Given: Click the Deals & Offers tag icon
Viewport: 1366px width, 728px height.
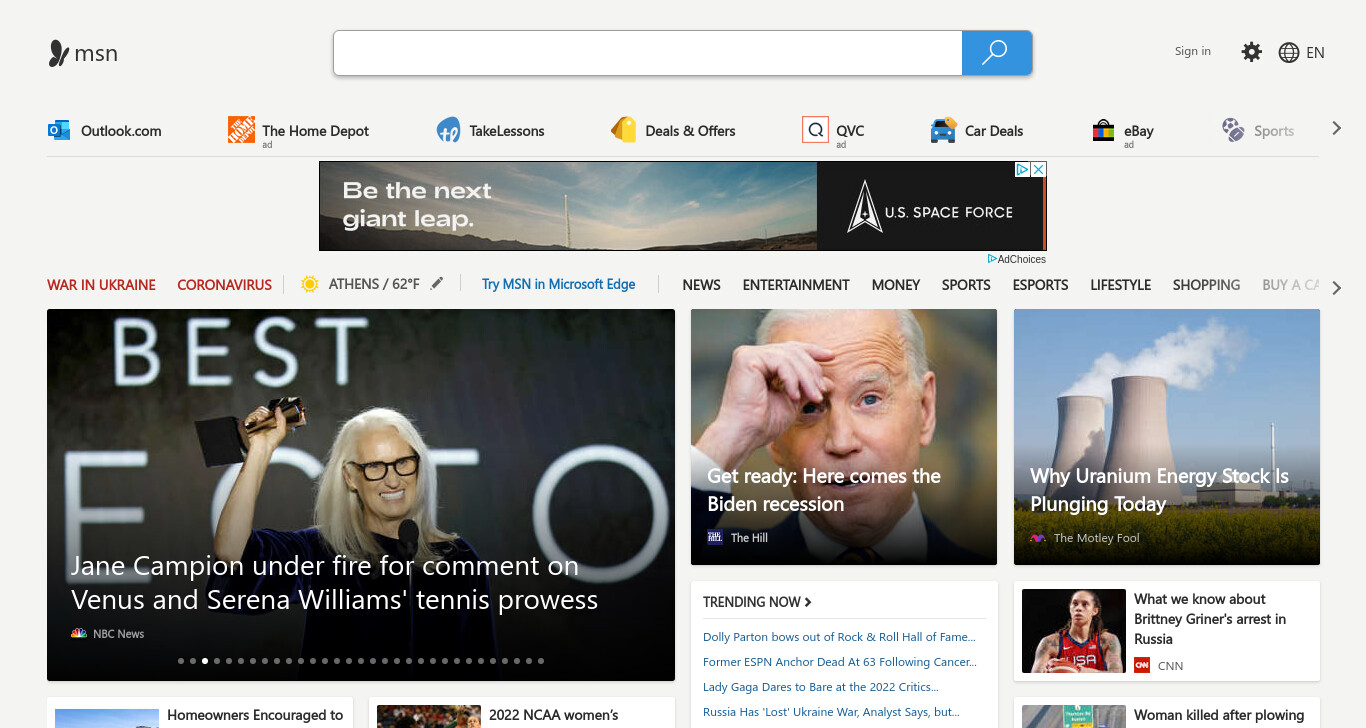Looking at the screenshot, I should (x=624, y=130).
